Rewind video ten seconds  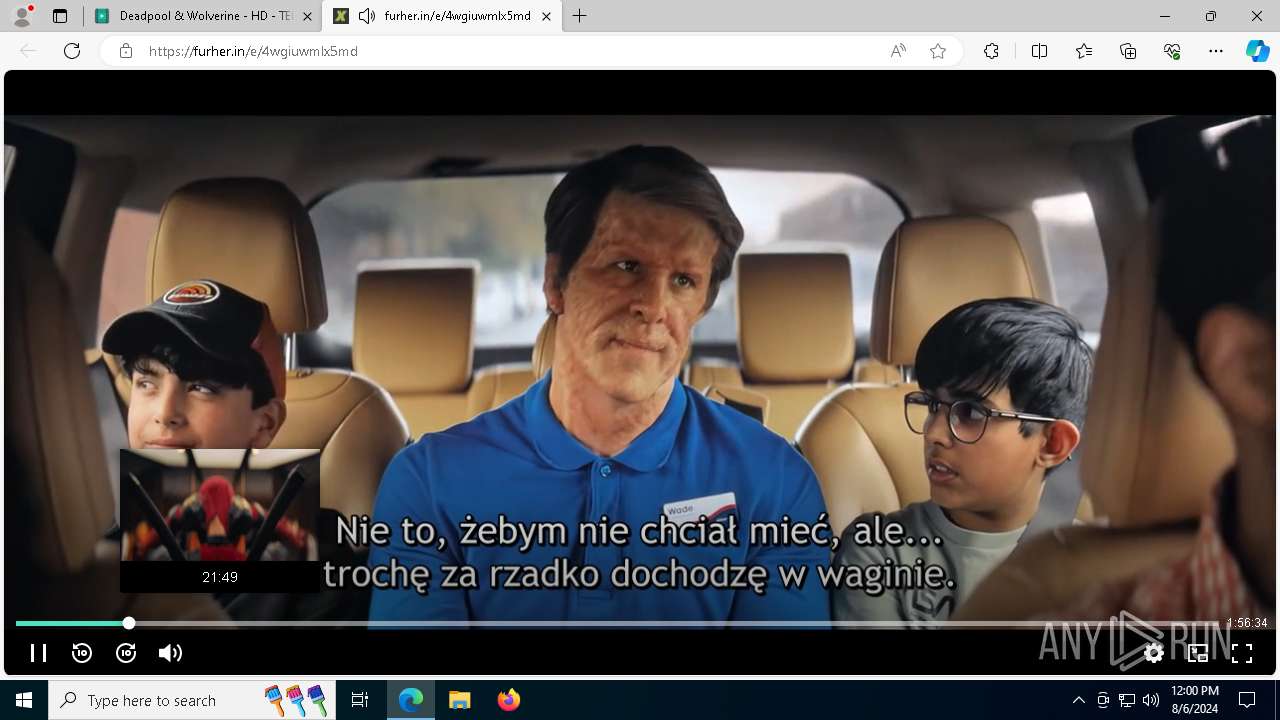click(82, 653)
